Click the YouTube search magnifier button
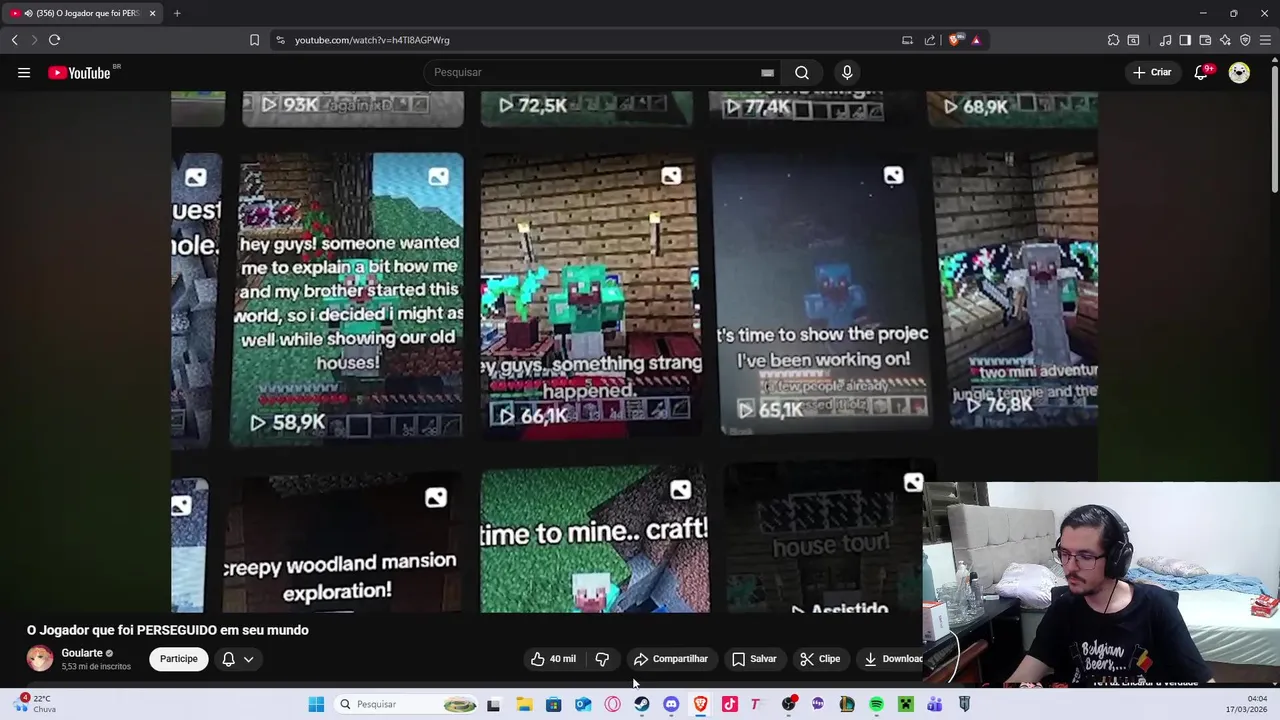Screen dimensions: 1280x720 point(802,72)
